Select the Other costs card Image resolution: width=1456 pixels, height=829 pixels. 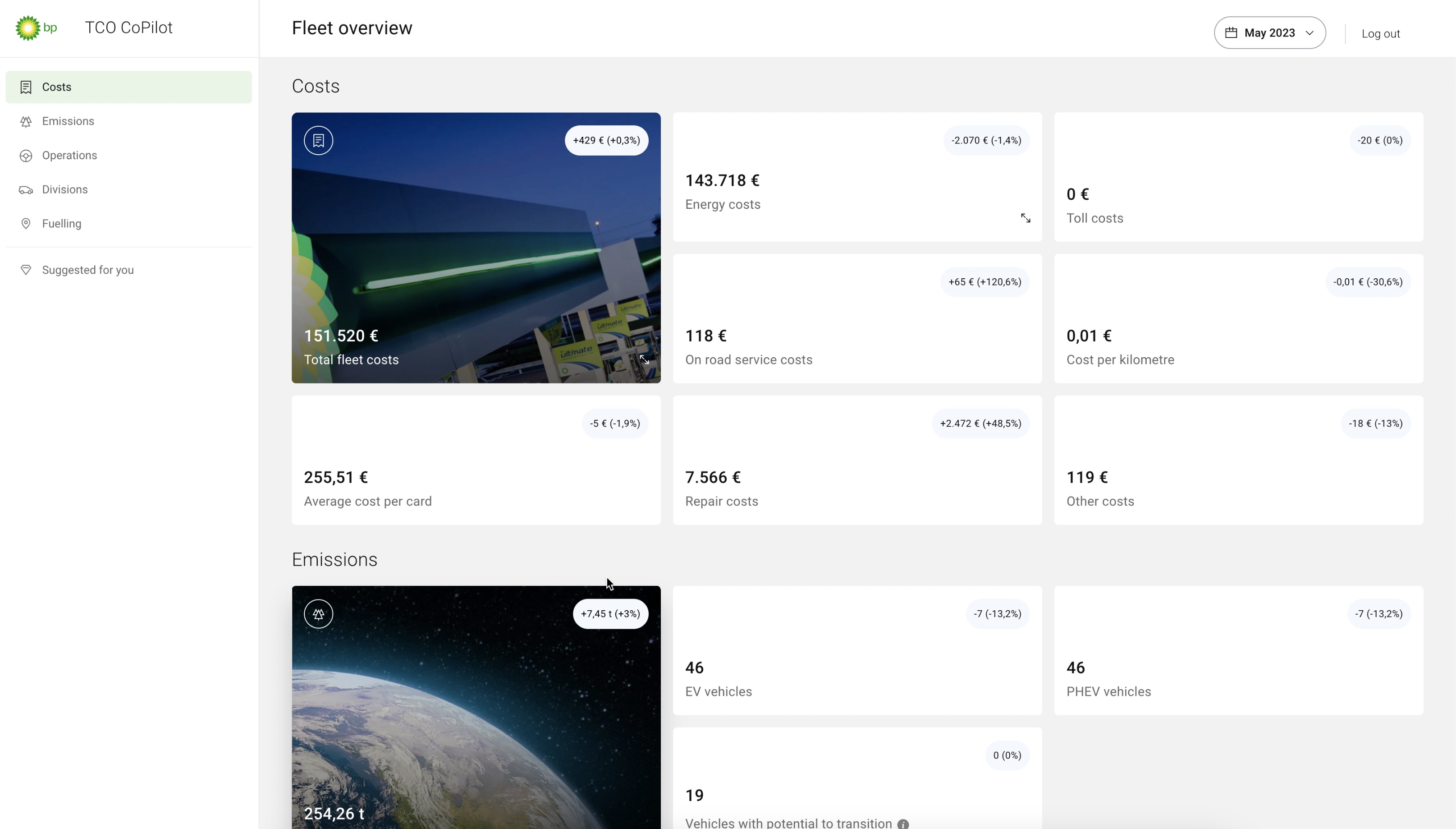[1239, 460]
